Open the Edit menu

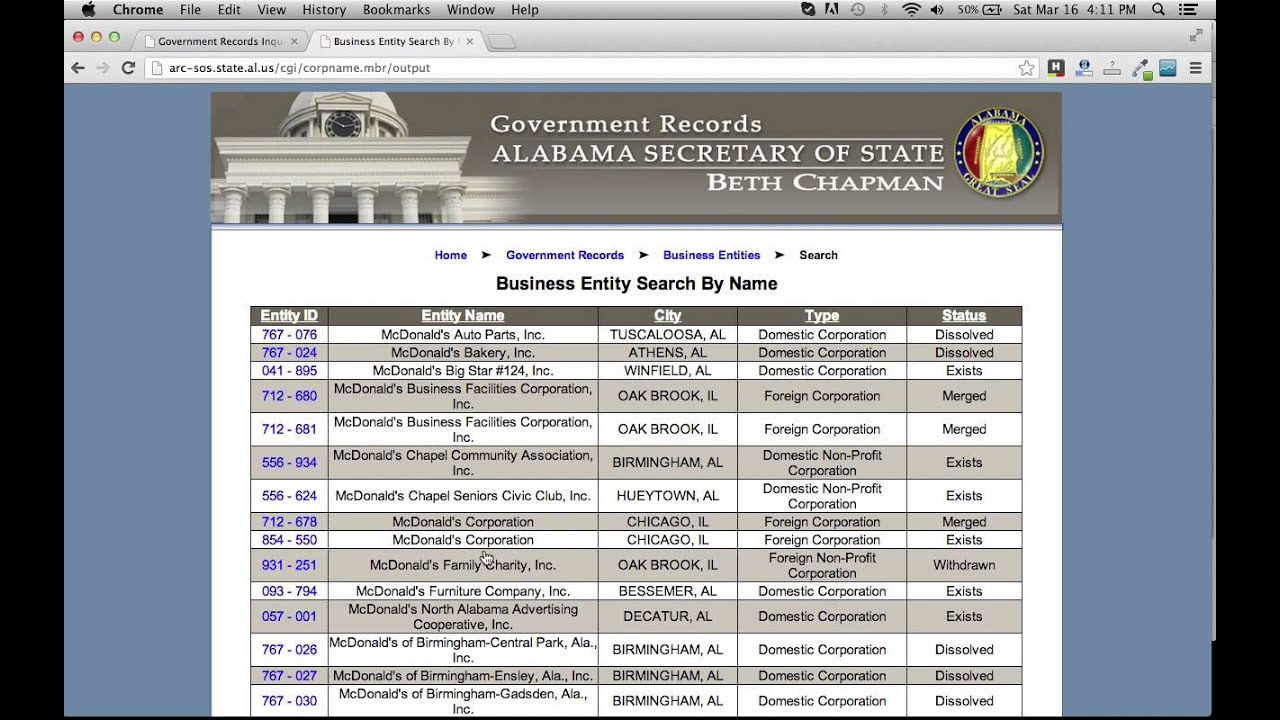229,10
